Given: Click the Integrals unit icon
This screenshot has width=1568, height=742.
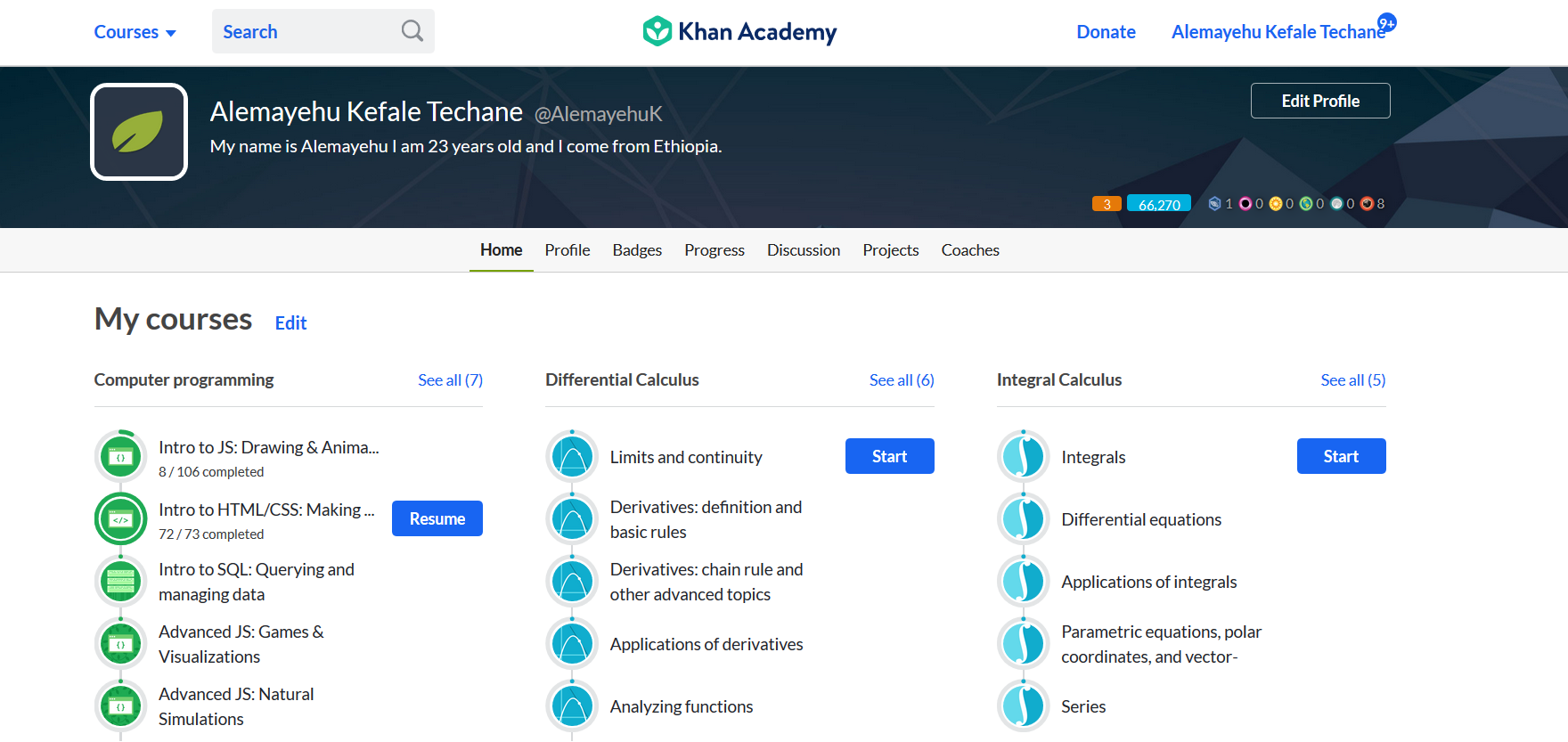Looking at the screenshot, I should point(1023,457).
